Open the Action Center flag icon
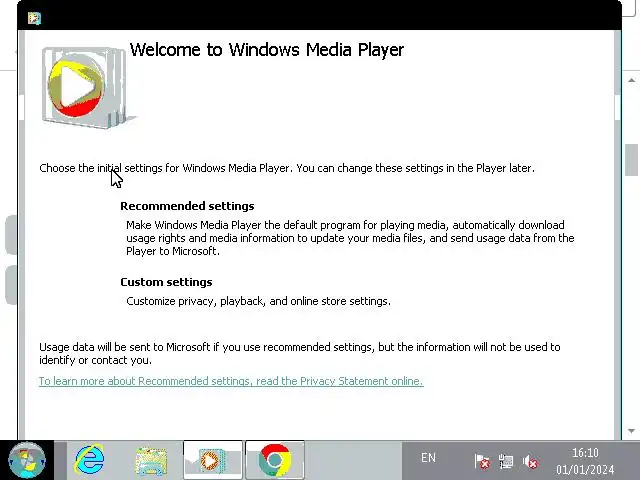 (x=482, y=462)
